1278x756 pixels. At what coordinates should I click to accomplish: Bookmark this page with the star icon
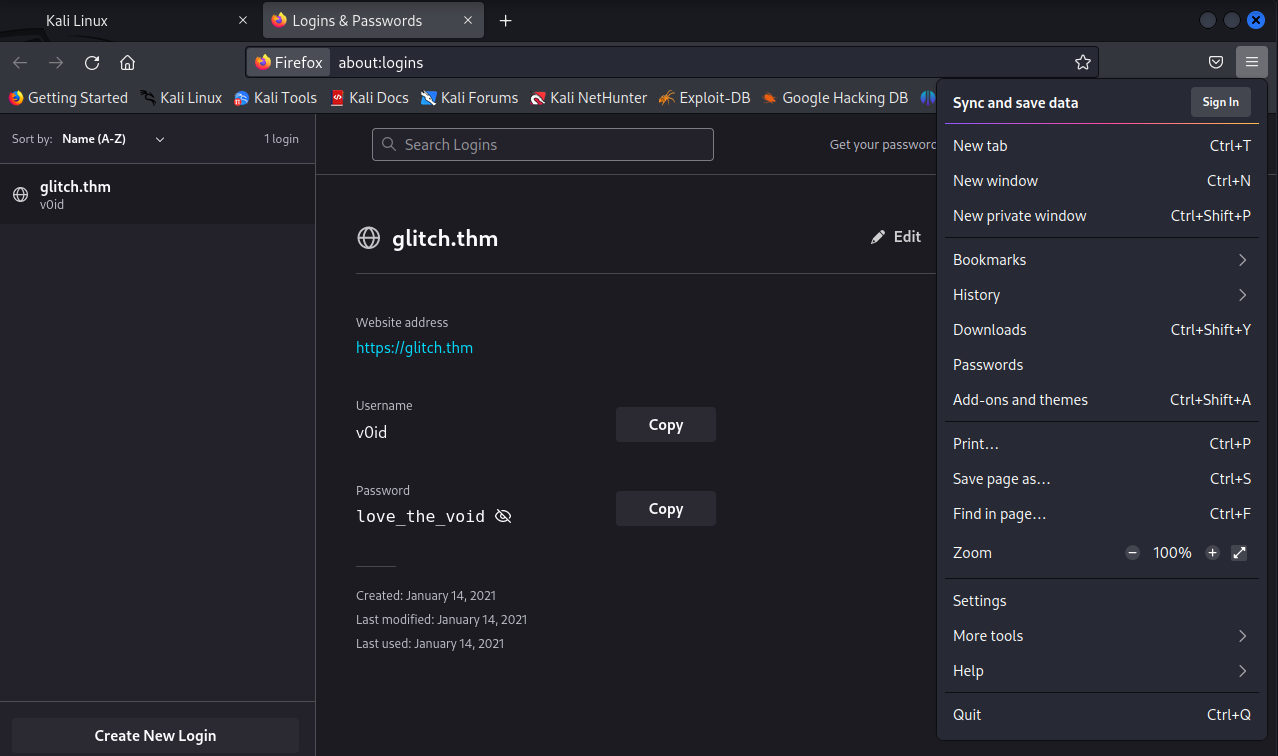coord(1082,62)
